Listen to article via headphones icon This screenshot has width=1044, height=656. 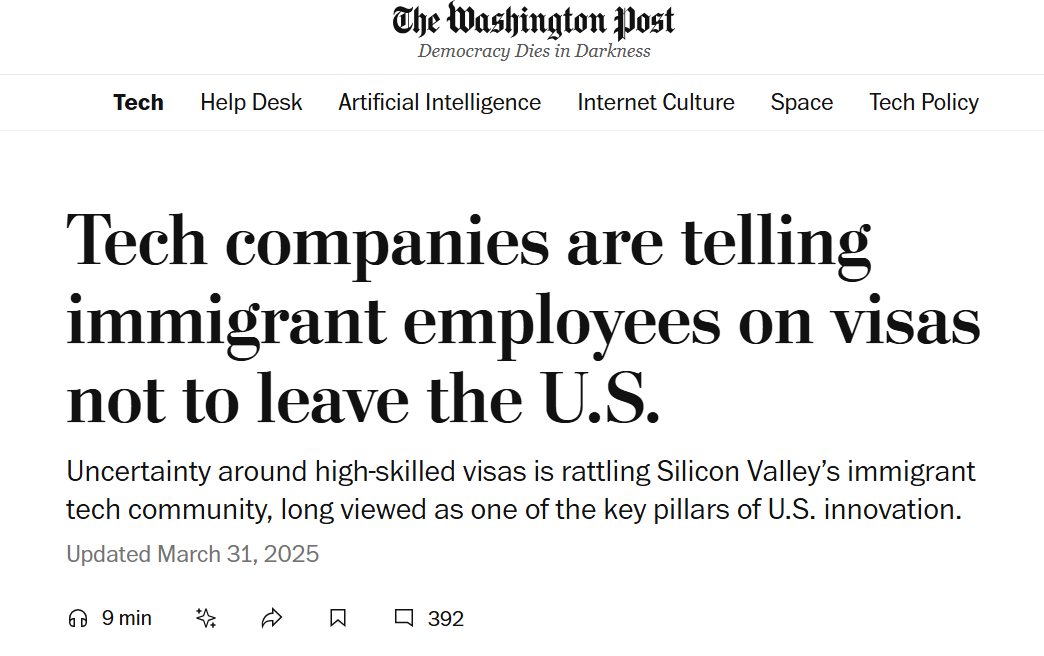78,619
